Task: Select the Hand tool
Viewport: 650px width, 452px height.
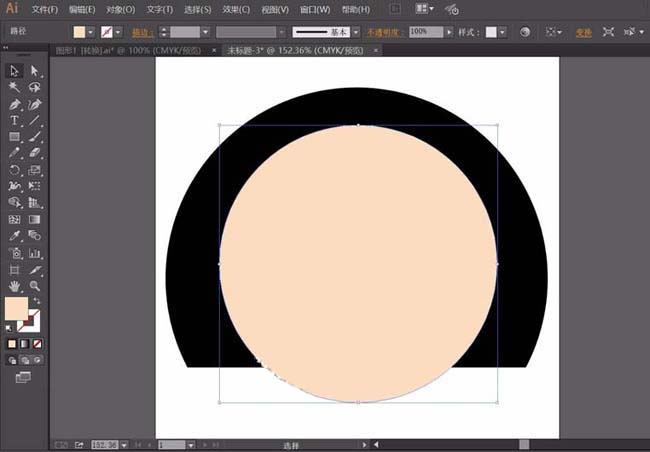Action: click(14, 286)
